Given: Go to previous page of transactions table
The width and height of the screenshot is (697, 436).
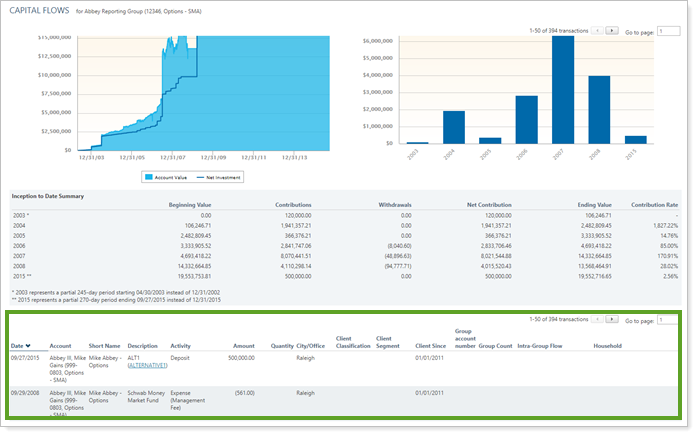Looking at the screenshot, I should click(598, 319).
